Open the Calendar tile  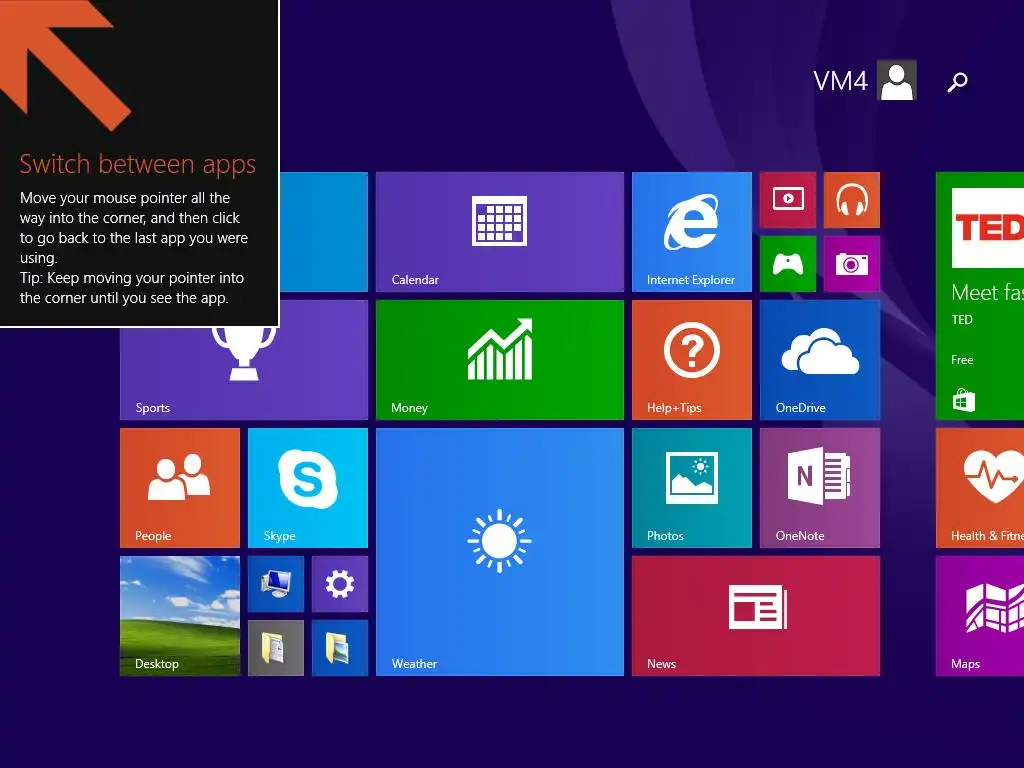(500, 232)
